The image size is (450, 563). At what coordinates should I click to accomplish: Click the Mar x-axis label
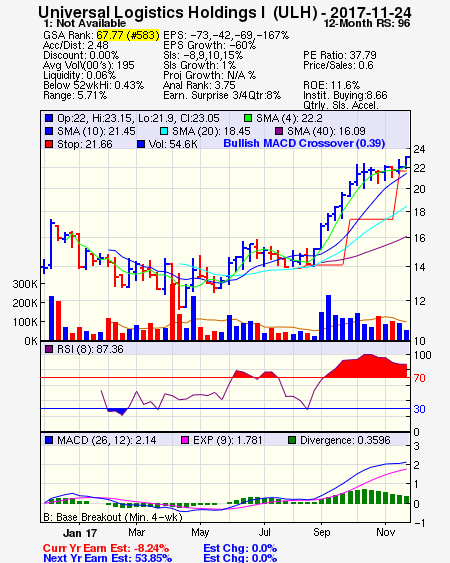pyautogui.click(x=136, y=532)
